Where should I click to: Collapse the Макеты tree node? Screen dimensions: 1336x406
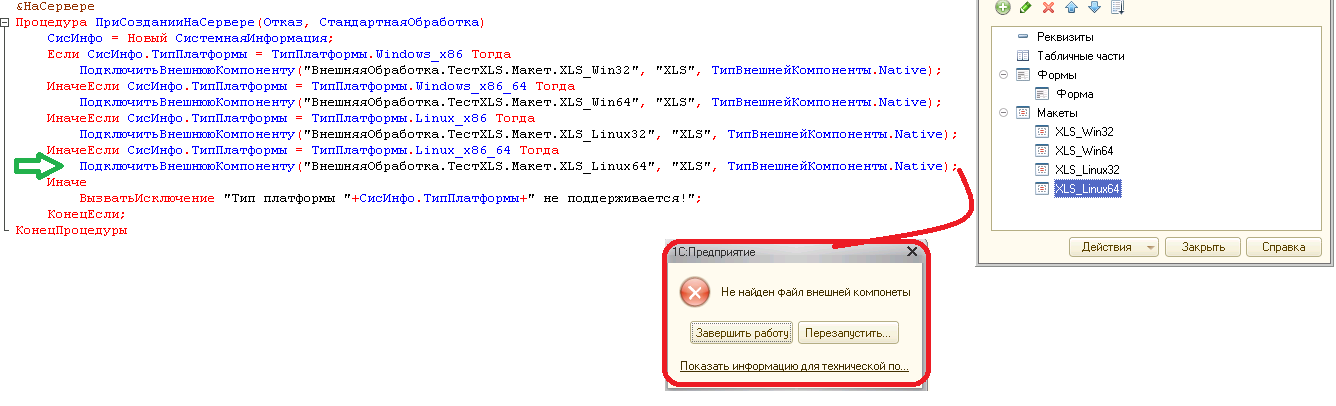pyautogui.click(x=1003, y=114)
